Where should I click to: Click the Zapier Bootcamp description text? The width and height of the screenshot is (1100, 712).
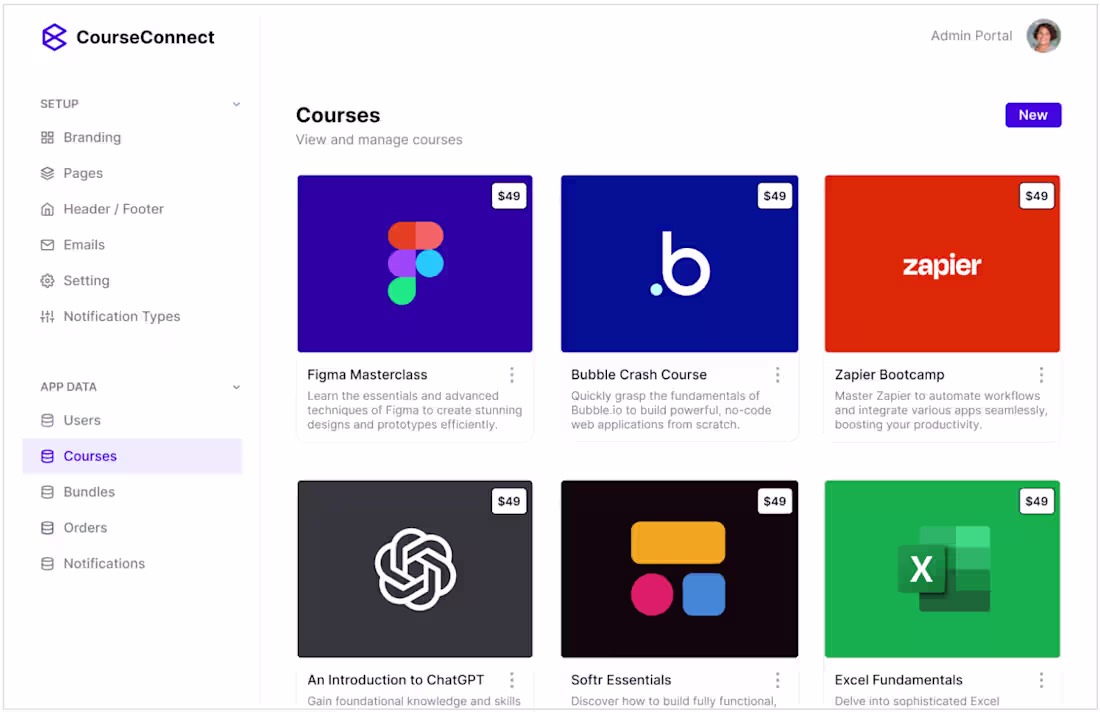tap(941, 410)
